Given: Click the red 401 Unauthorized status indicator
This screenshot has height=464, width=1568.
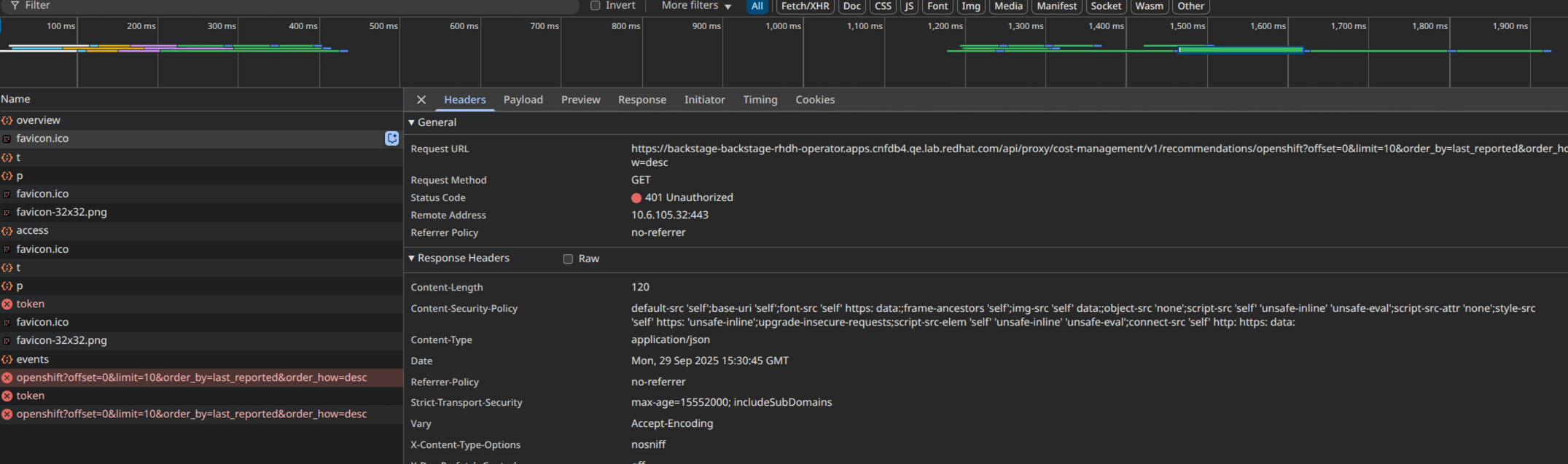Looking at the screenshot, I should tap(636, 197).
